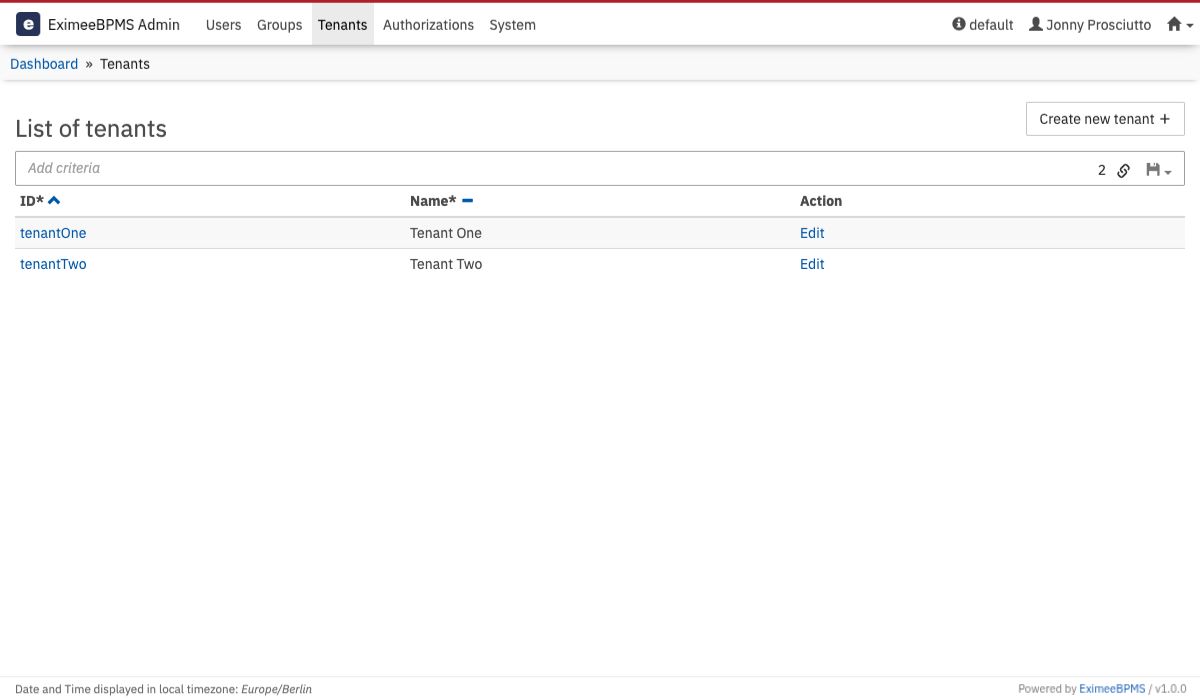
Task: Click the EximeeBPMS Admin title
Action: (x=114, y=24)
